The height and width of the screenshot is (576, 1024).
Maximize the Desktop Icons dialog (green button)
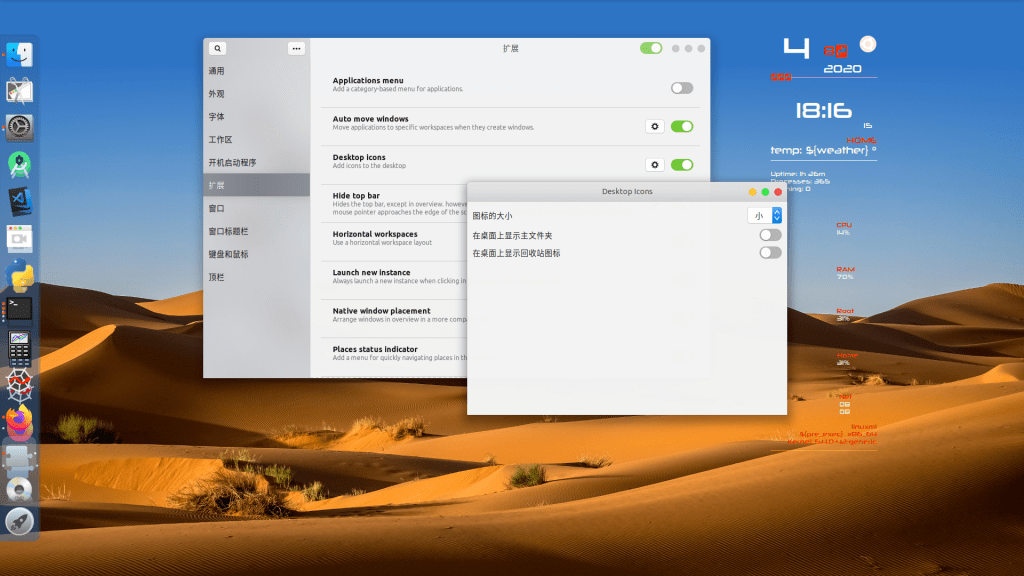[x=765, y=192]
